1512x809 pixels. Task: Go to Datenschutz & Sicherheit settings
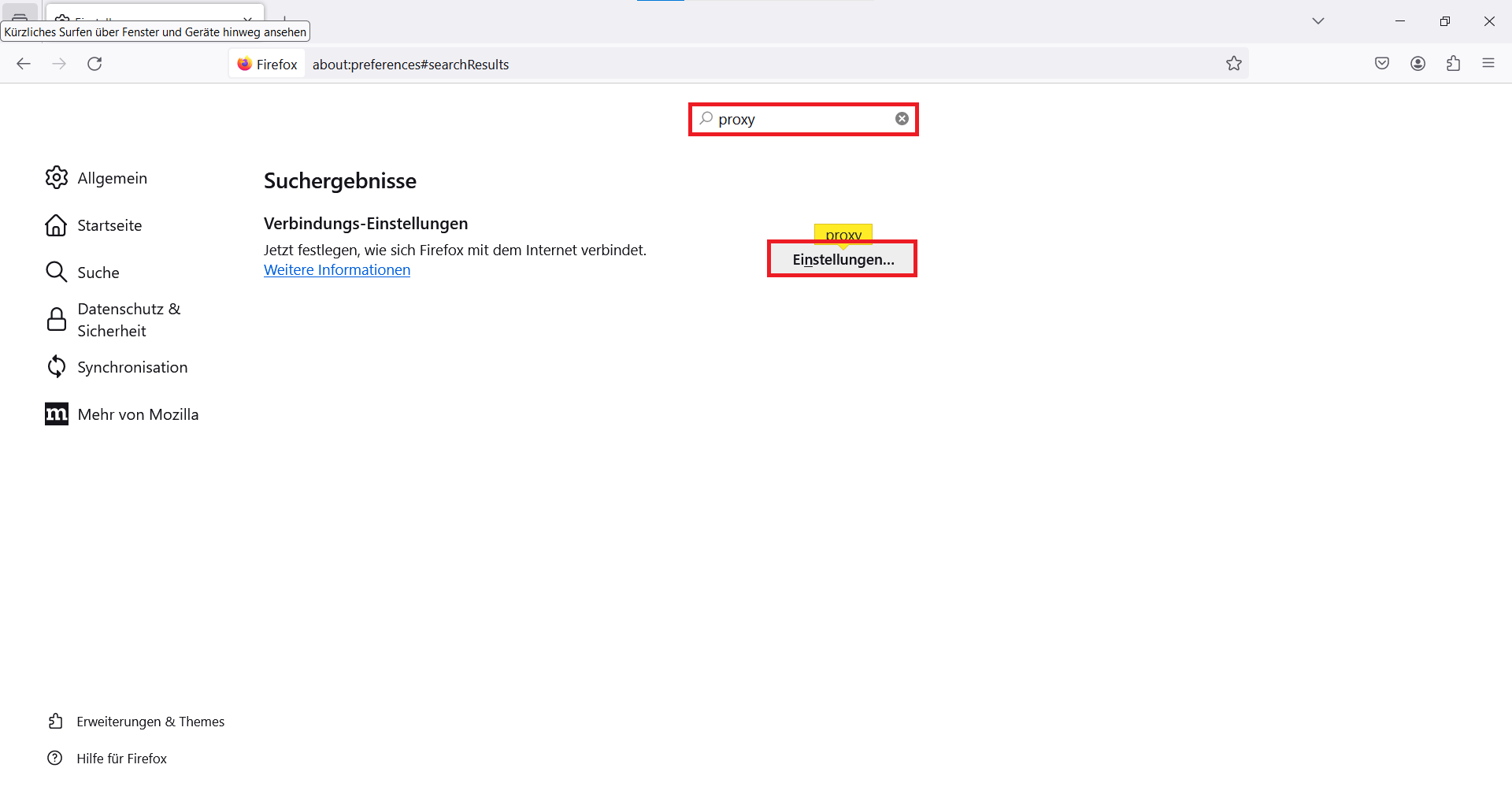click(x=128, y=320)
